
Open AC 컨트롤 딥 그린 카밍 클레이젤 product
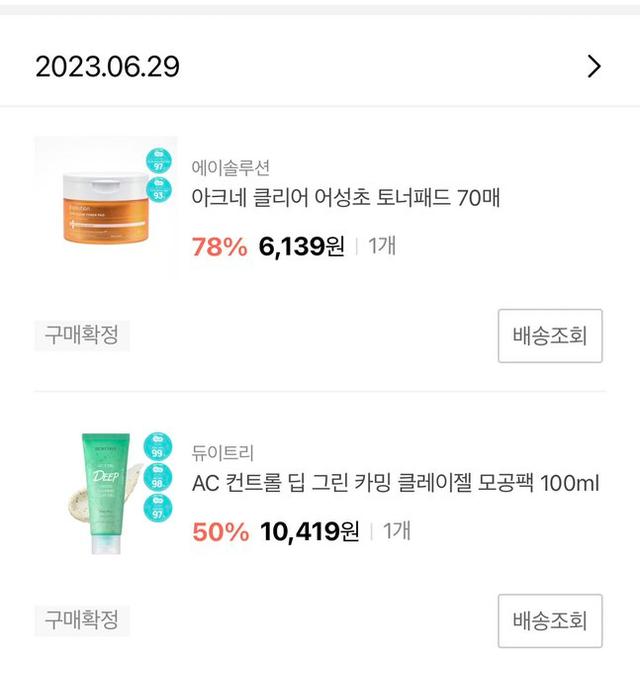coord(395,484)
